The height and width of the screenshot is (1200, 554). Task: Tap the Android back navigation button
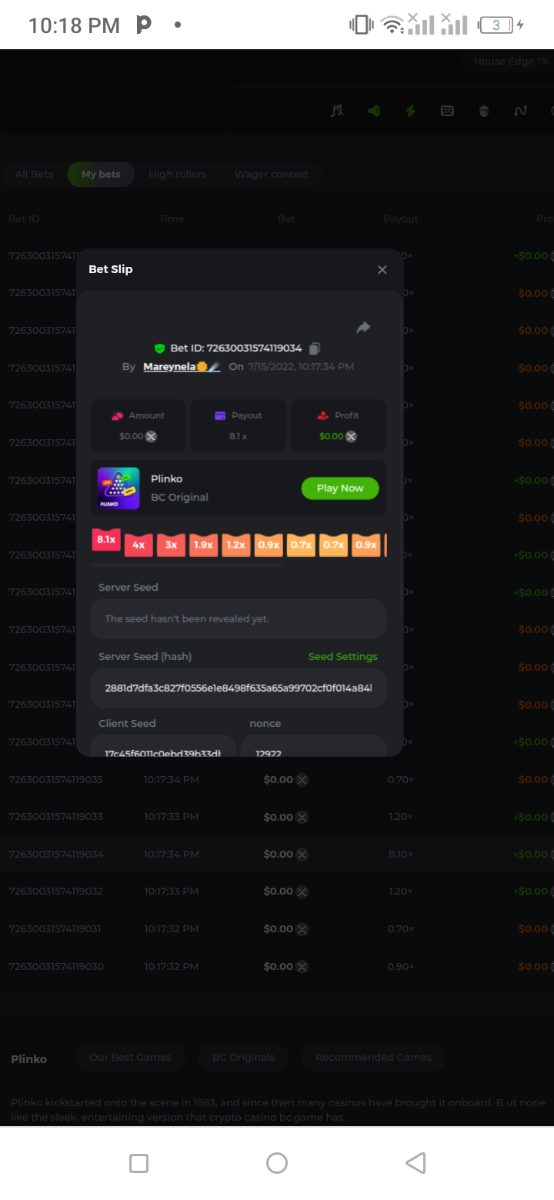coord(416,1162)
